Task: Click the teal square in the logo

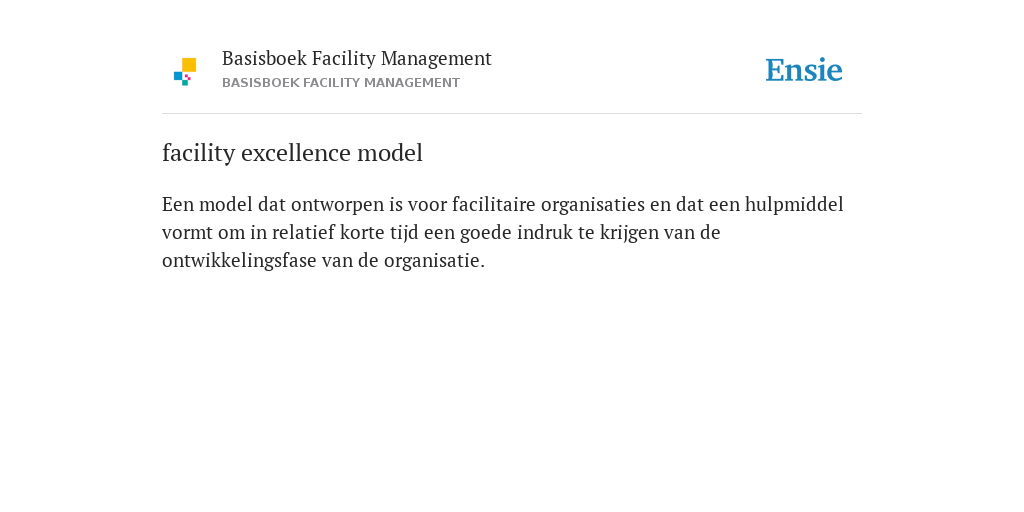Action: click(x=185, y=83)
